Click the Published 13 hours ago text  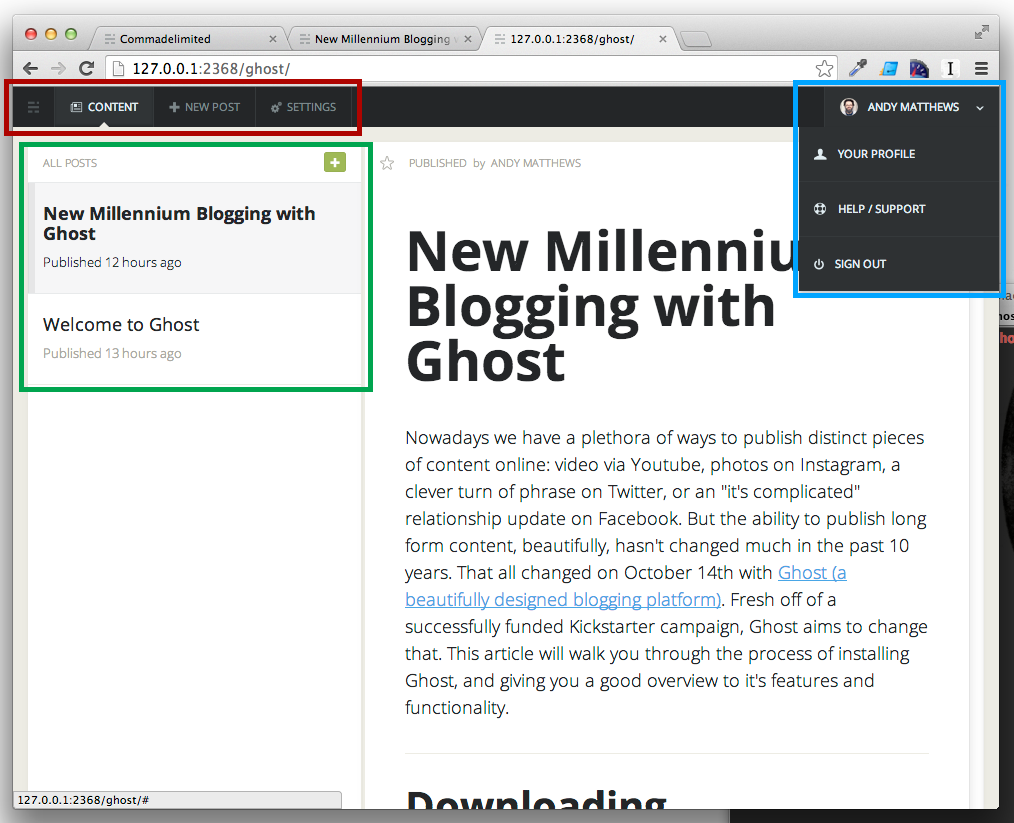tap(112, 354)
